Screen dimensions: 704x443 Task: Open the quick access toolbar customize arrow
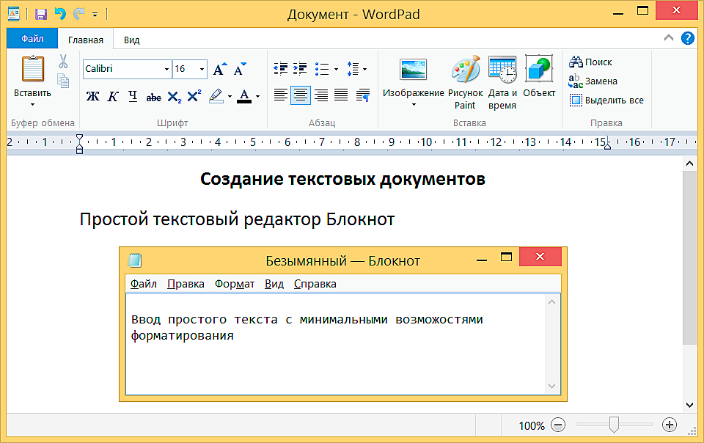(95, 14)
